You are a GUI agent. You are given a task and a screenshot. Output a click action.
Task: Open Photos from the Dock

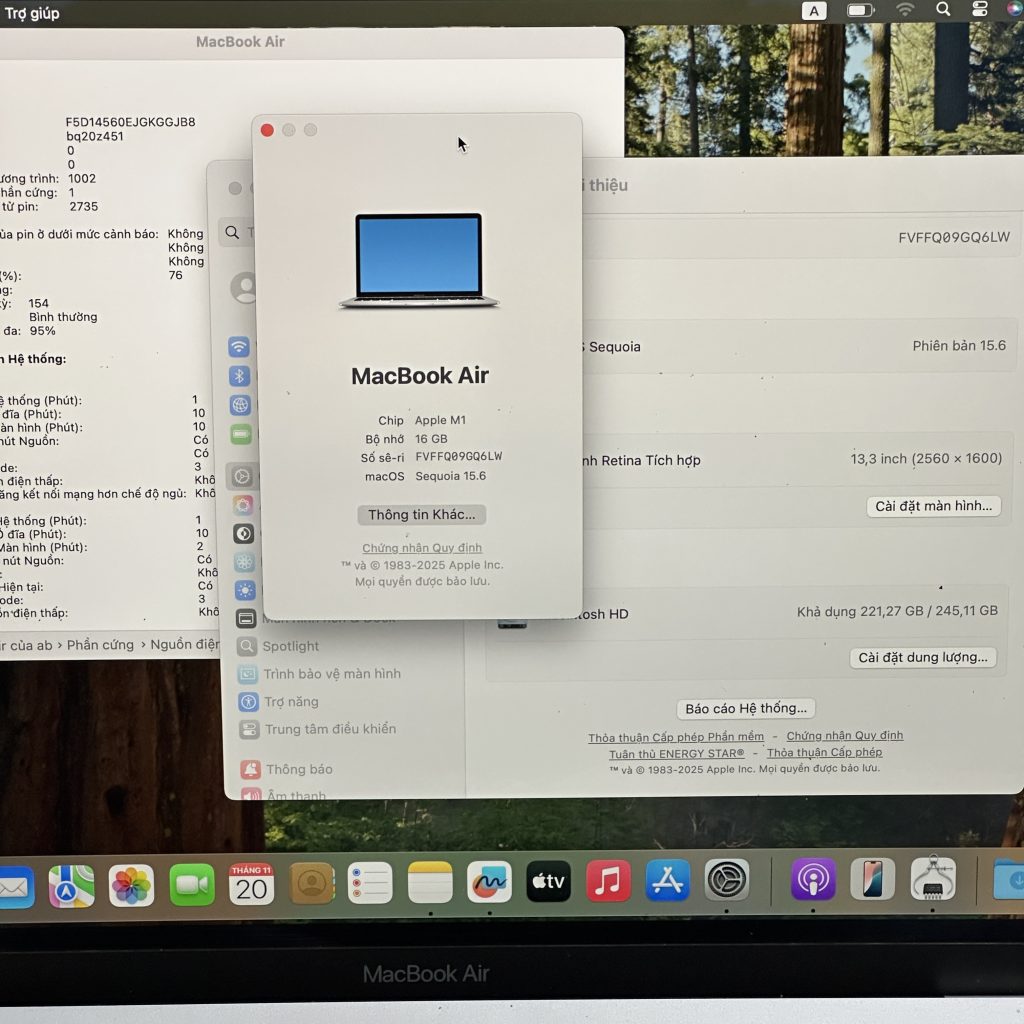click(131, 882)
